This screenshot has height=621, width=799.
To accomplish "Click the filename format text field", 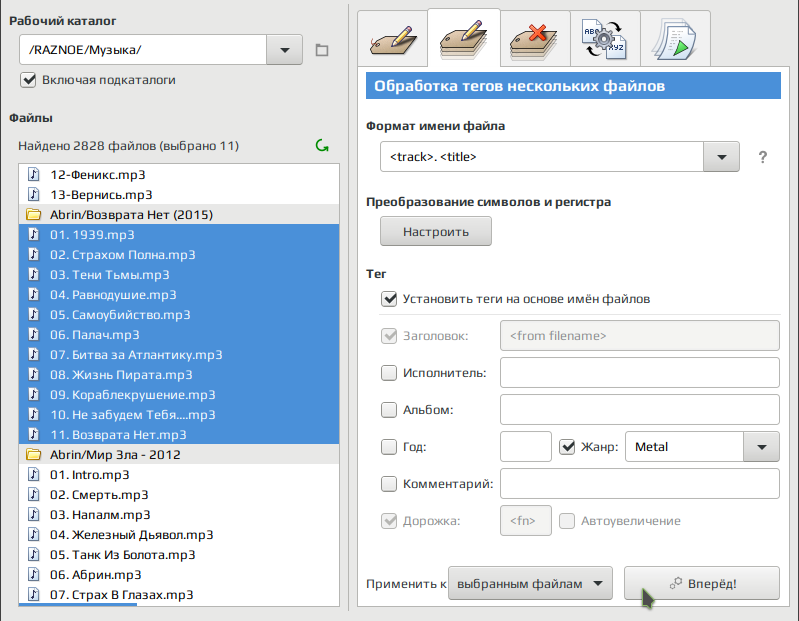I will tap(542, 157).
